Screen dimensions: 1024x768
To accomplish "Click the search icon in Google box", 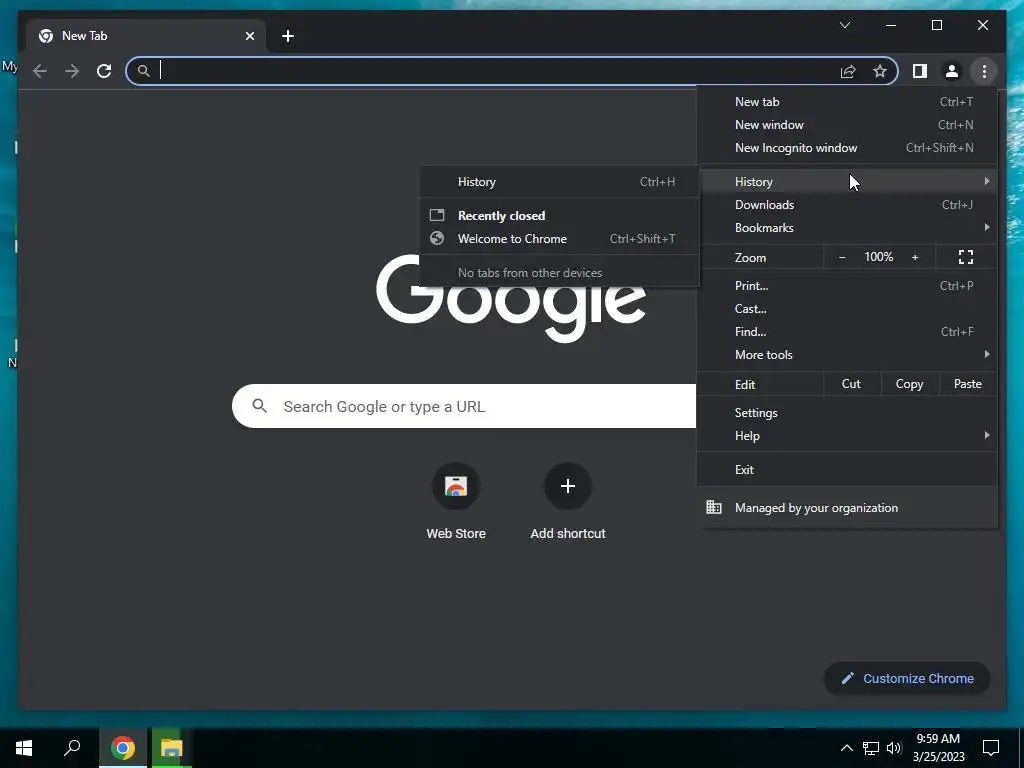I will 259,406.
